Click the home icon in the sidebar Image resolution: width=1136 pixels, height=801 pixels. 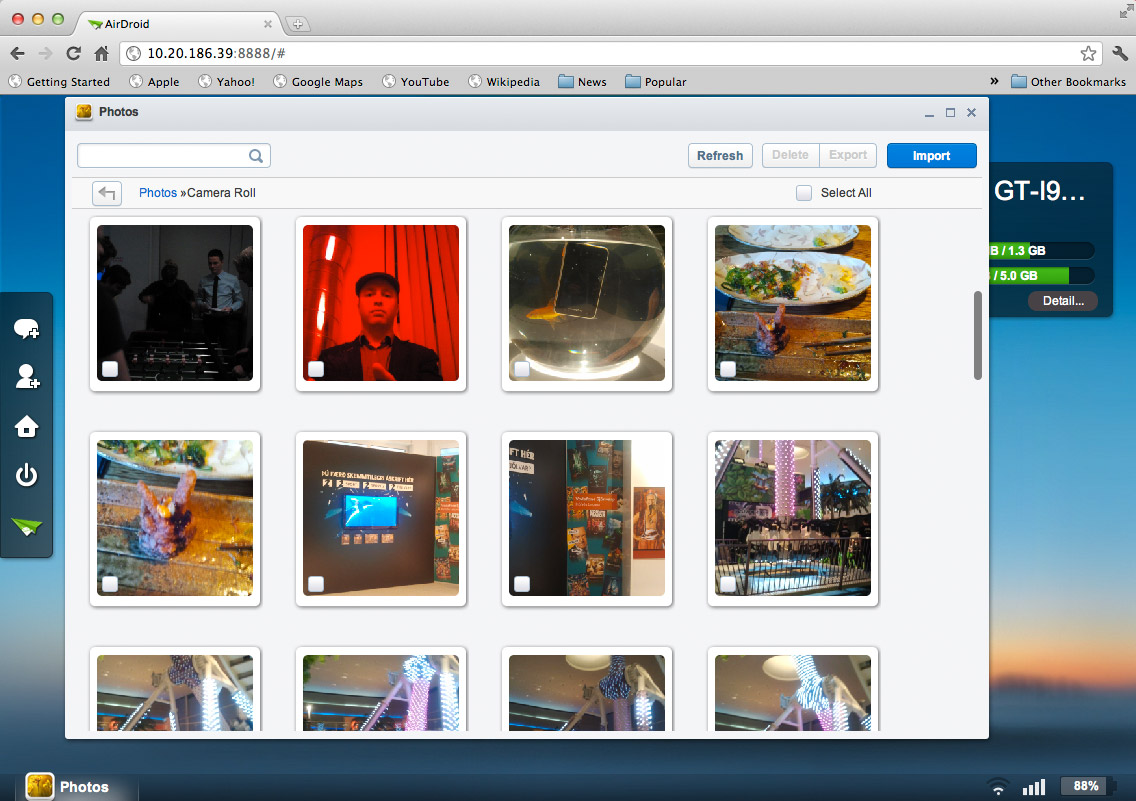point(26,427)
